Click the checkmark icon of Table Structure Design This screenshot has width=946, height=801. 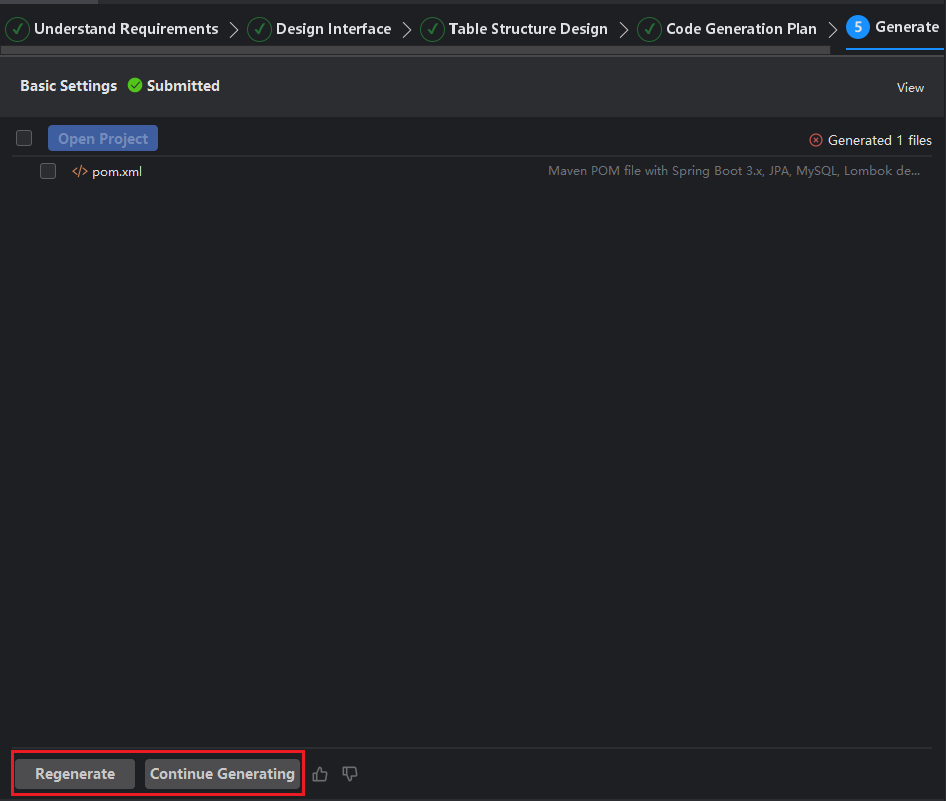(433, 29)
